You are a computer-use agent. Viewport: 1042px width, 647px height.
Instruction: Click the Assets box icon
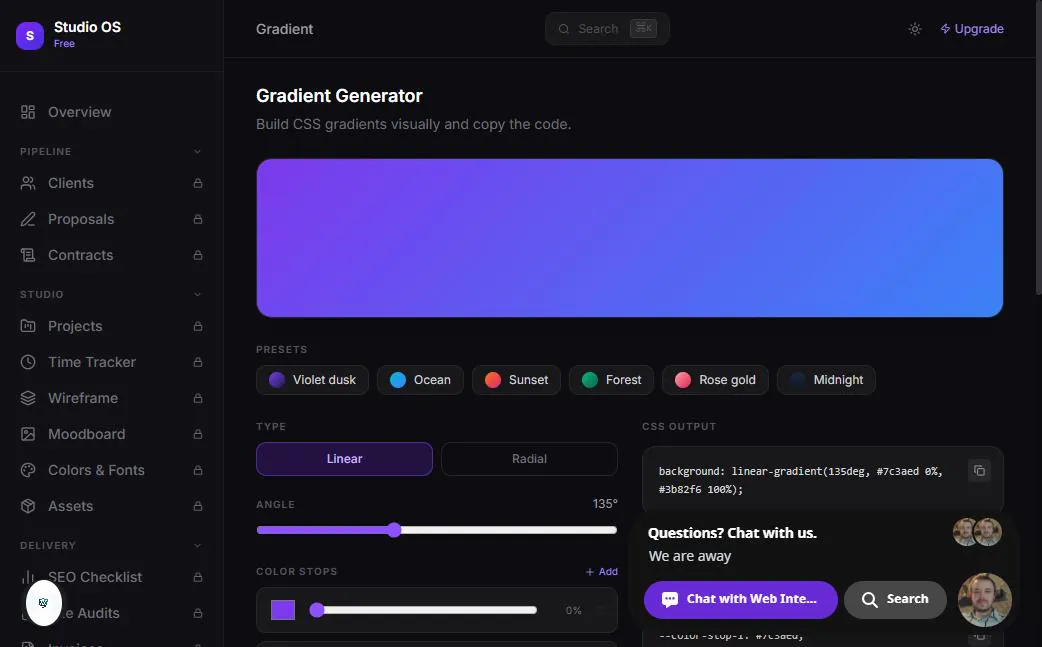(28, 506)
